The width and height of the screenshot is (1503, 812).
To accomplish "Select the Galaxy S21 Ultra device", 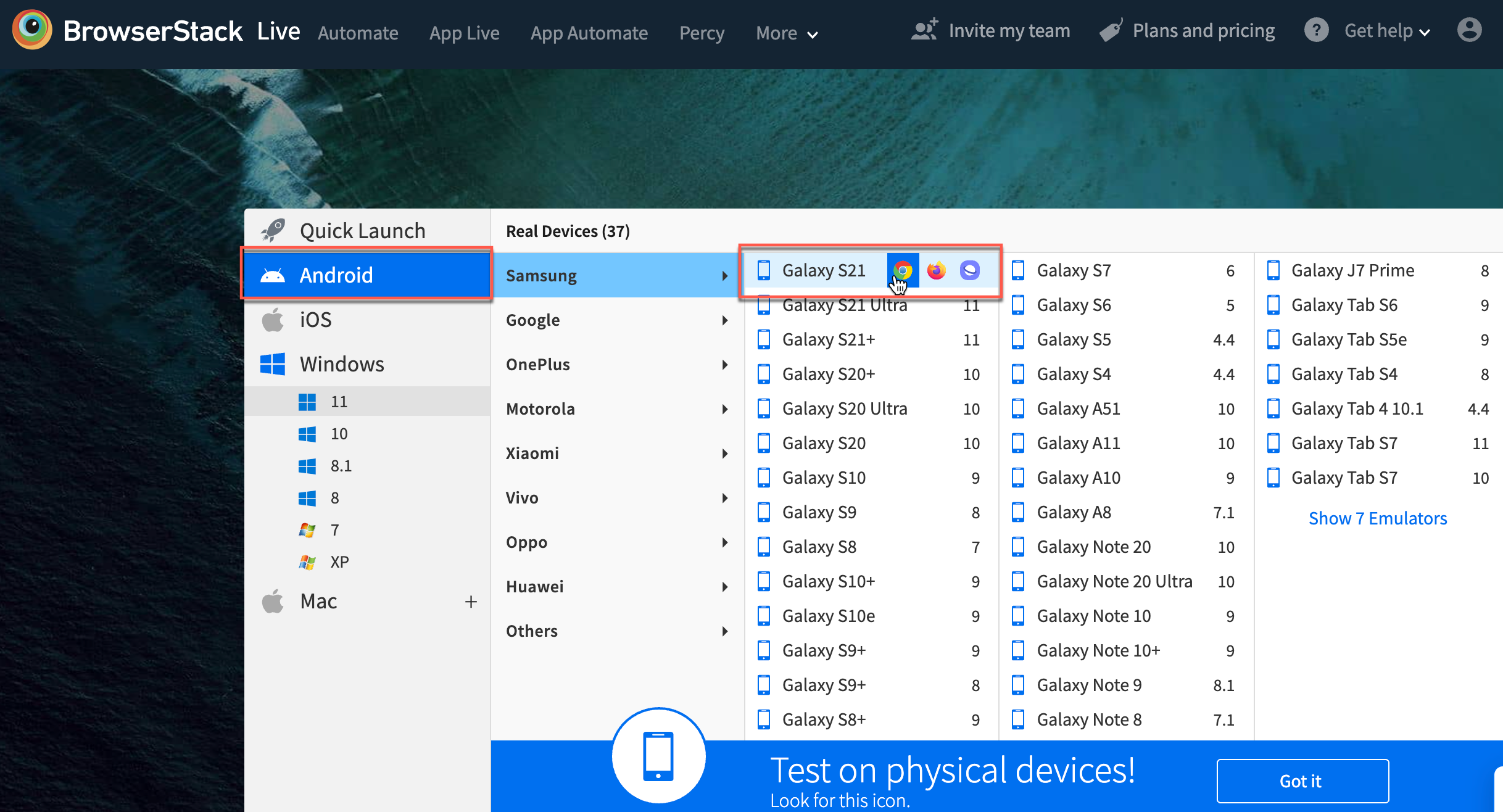I will click(x=871, y=305).
